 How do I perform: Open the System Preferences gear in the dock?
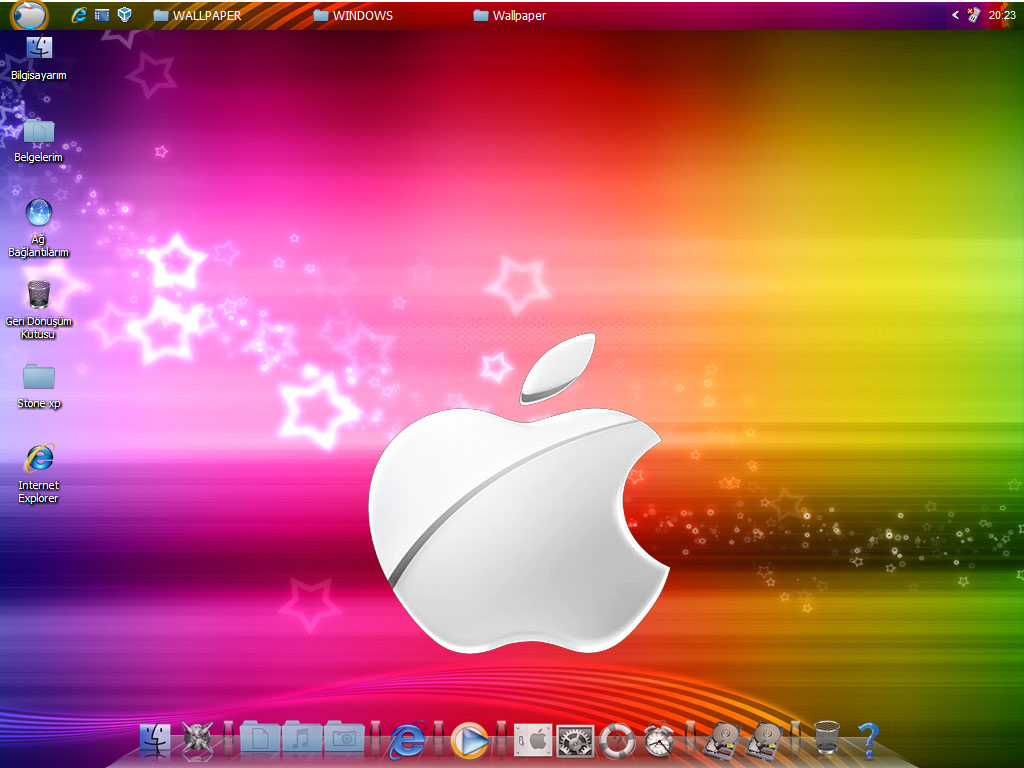(x=575, y=741)
